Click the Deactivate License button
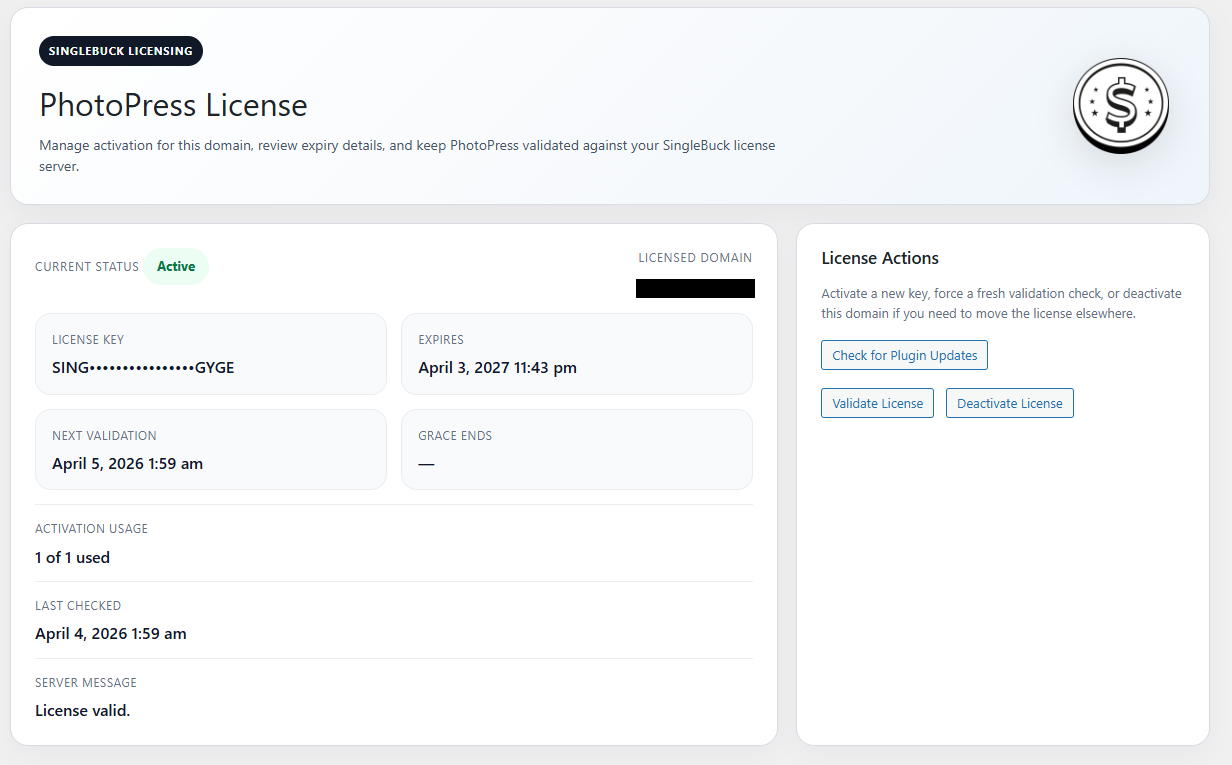This screenshot has height=765, width=1232. (1010, 403)
